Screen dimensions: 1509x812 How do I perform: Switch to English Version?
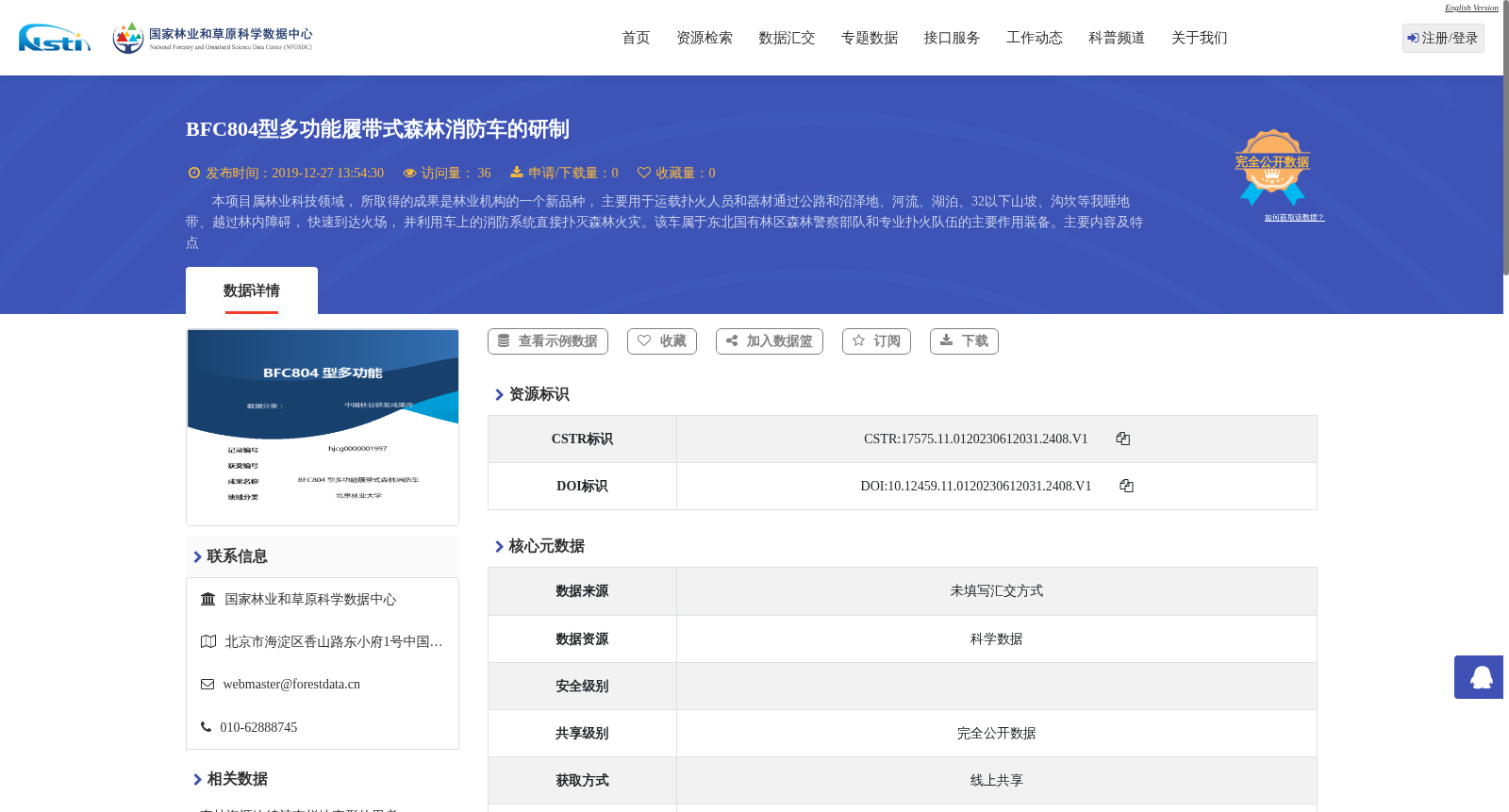point(1471,8)
